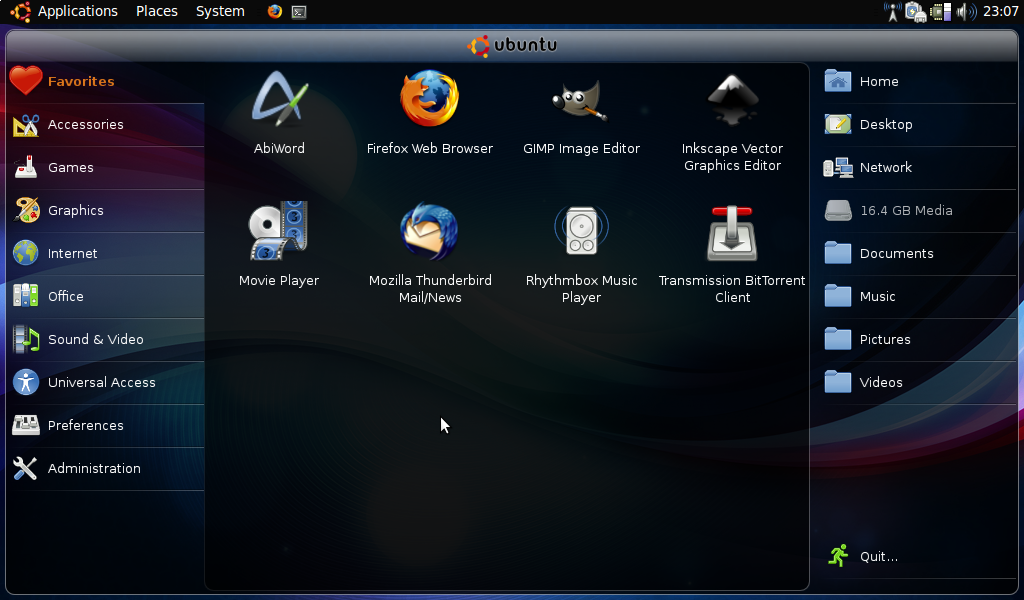Open the 16.4 GB Media drive
Viewport: 1024px width, 600px height.
(x=920, y=211)
